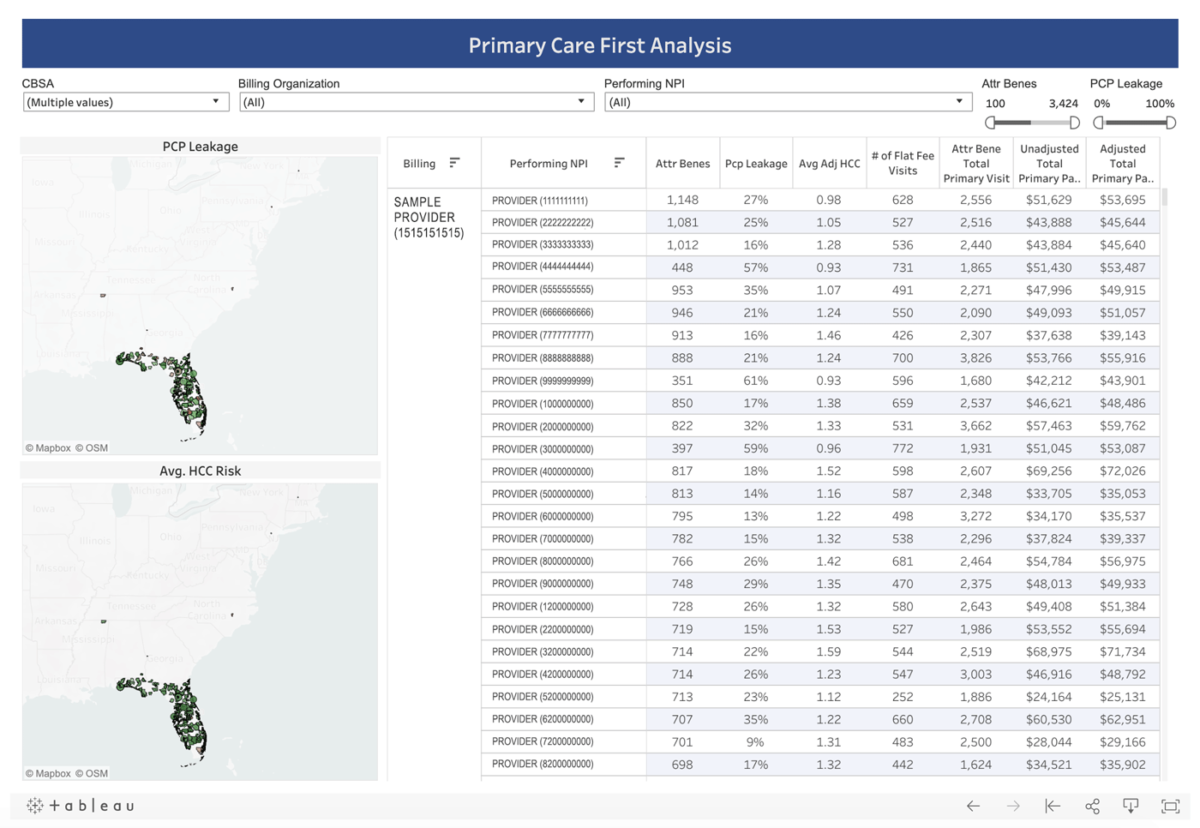Undo the last dashboard action
The width and height of the screenshot is (1200, 828).
point(971,806)
